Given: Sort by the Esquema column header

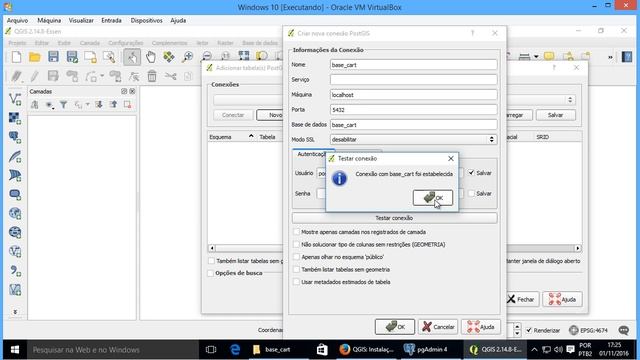Looking at the screenshot, I should [x=231, y=137].
